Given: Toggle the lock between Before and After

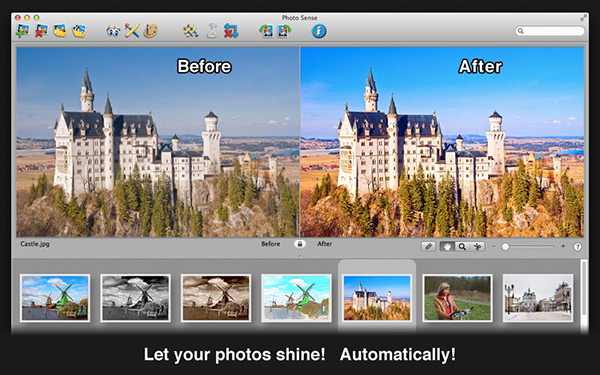Looking at the screenshot, I should [300, 244].
